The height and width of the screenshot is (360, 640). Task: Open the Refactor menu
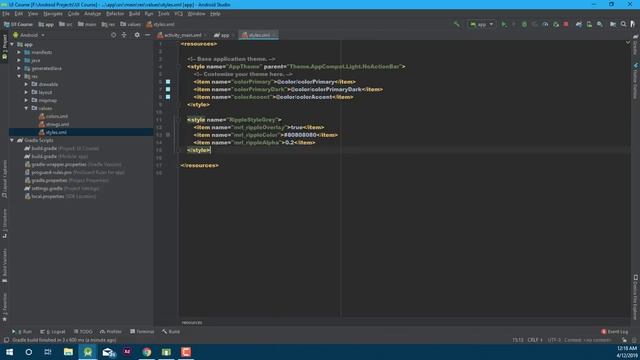[115, 13]
